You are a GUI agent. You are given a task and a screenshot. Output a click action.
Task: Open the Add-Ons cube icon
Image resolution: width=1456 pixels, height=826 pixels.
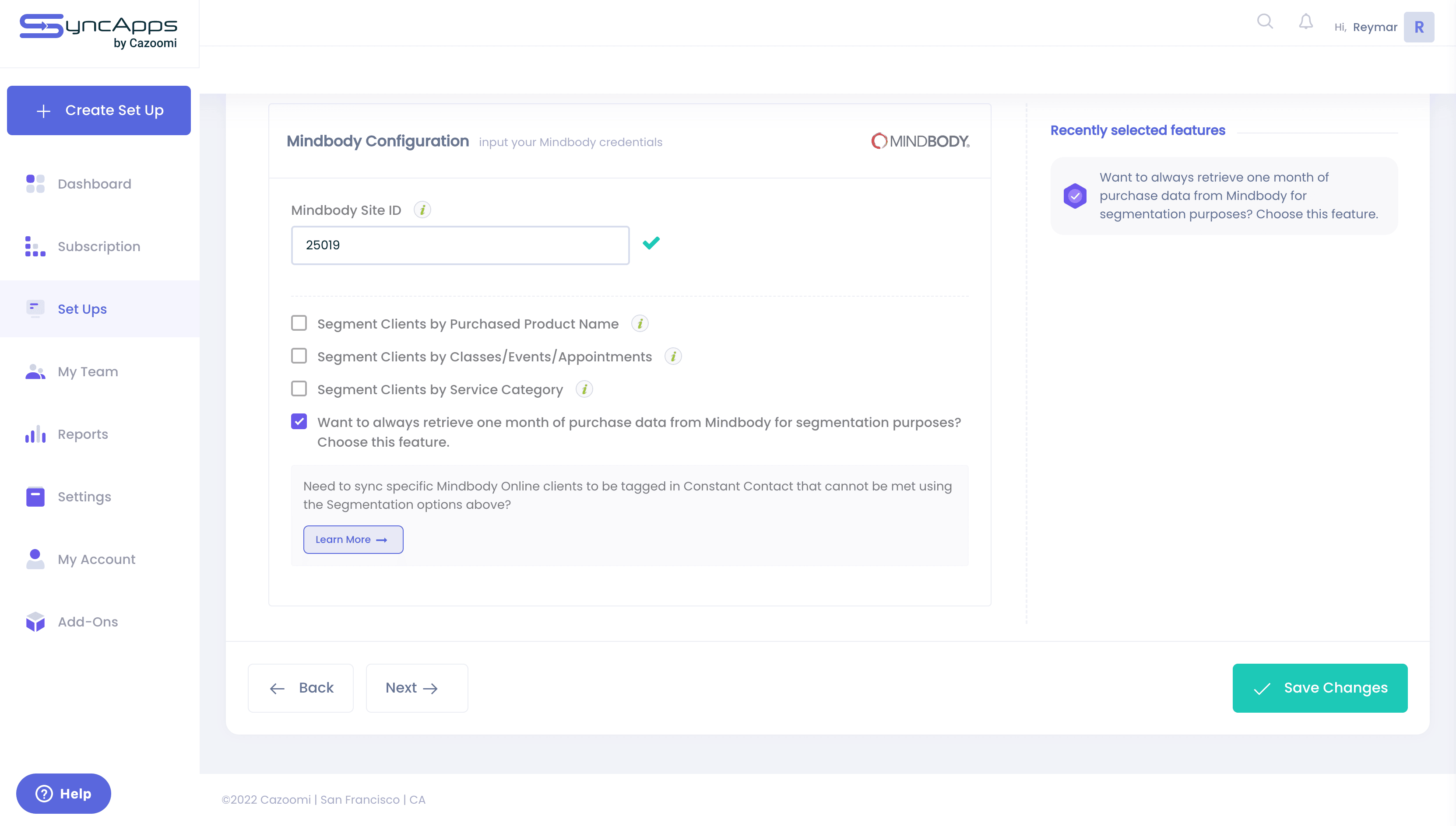point(35,621)
